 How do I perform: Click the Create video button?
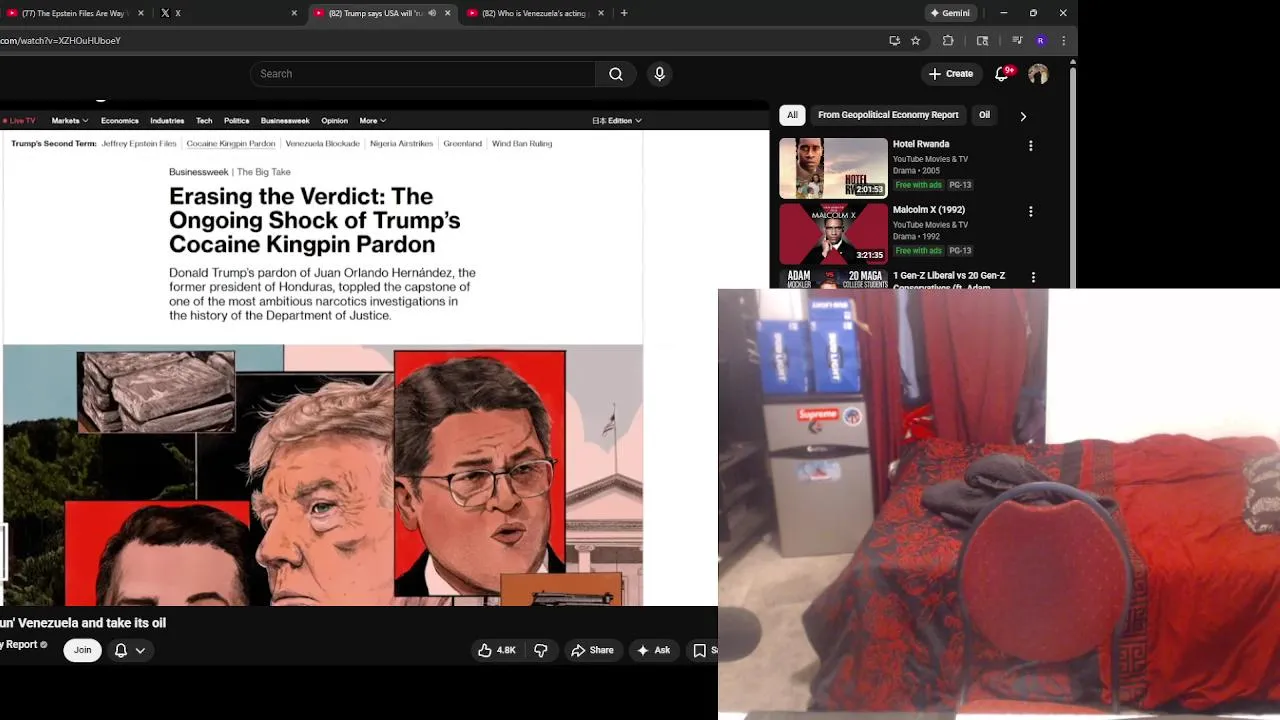[950, 74]
